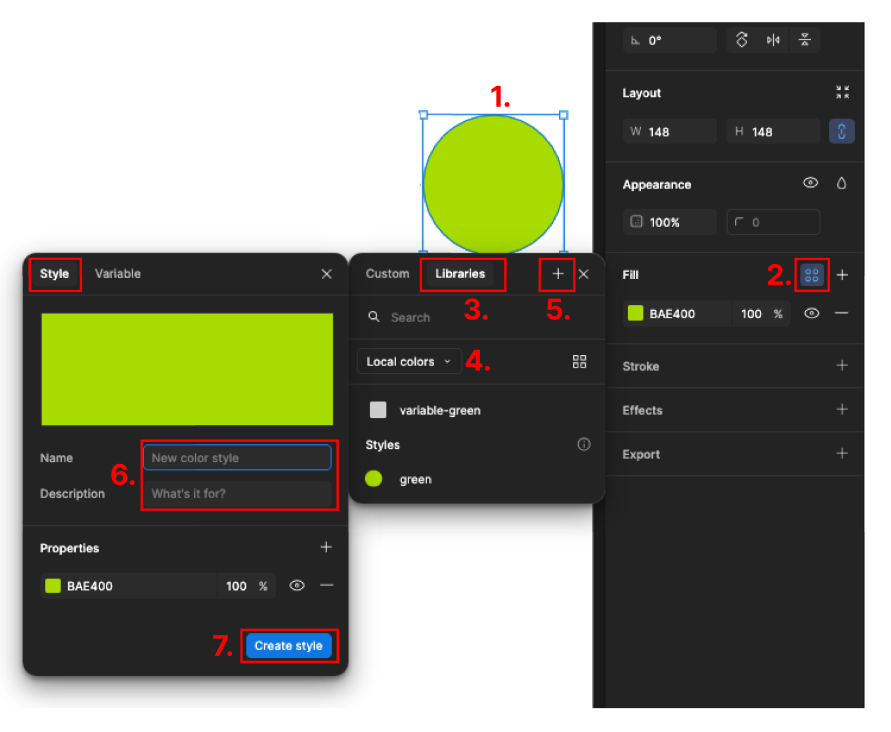Screen dimensions: 891x732
Task: Select the Style tab
Action: 55,274
